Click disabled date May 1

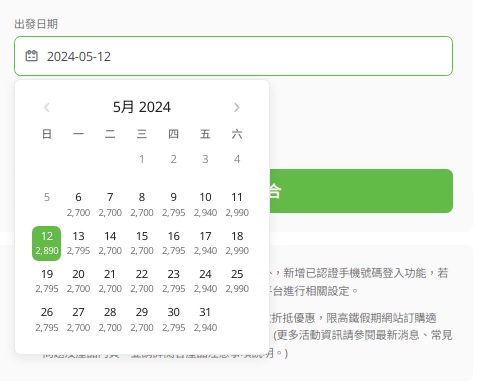[142, 159]
